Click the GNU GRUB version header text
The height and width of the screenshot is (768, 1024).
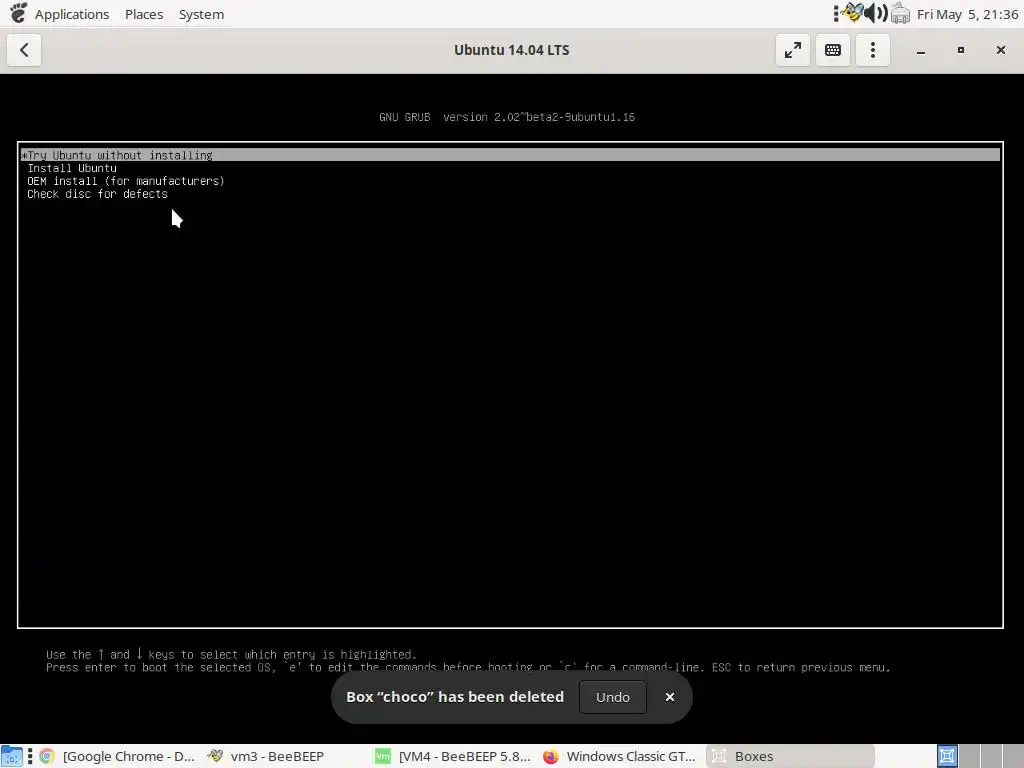(507, 117)
